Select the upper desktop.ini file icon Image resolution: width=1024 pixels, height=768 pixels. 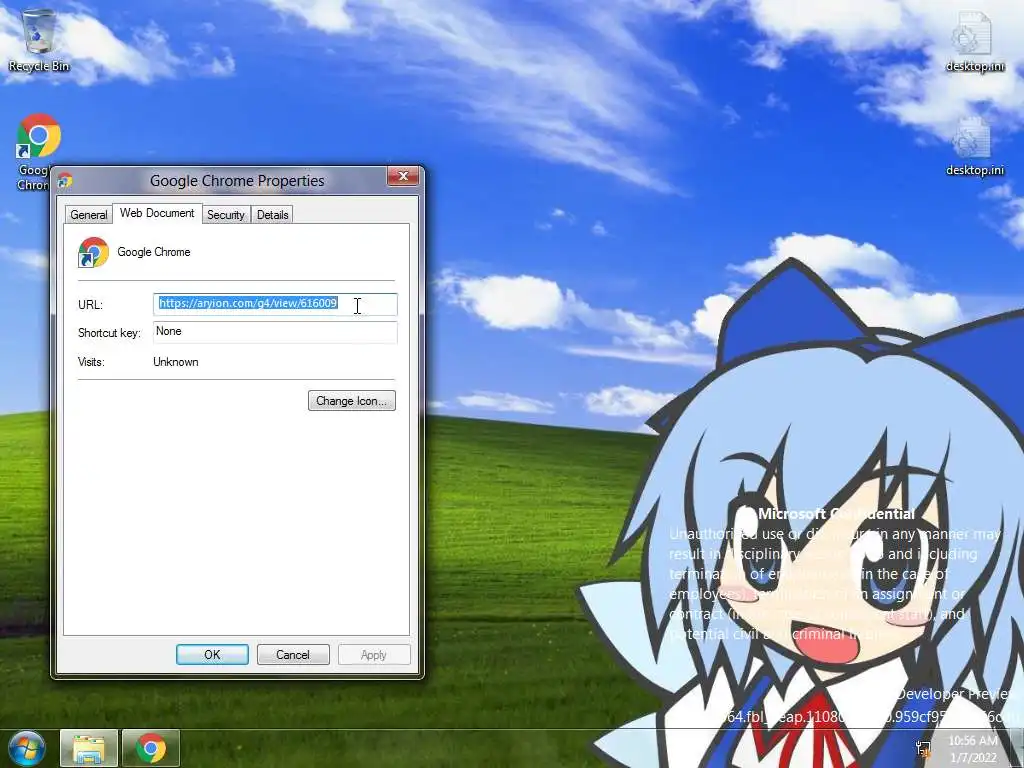(x=974, y=40)
